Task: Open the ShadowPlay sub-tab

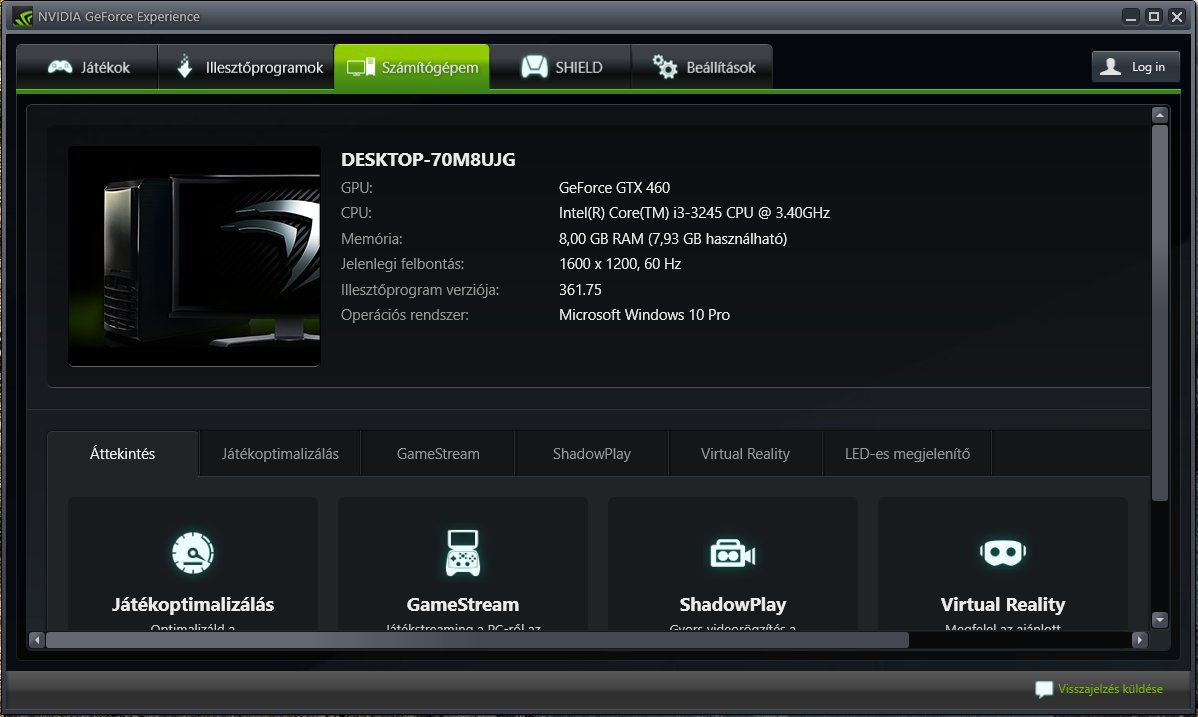Action: pos(591,453)
